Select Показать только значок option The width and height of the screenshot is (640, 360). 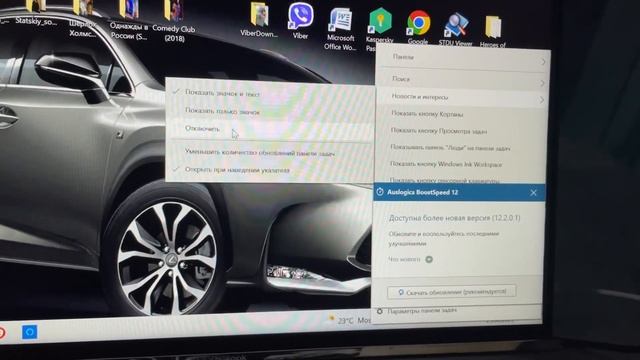point(269,111)
